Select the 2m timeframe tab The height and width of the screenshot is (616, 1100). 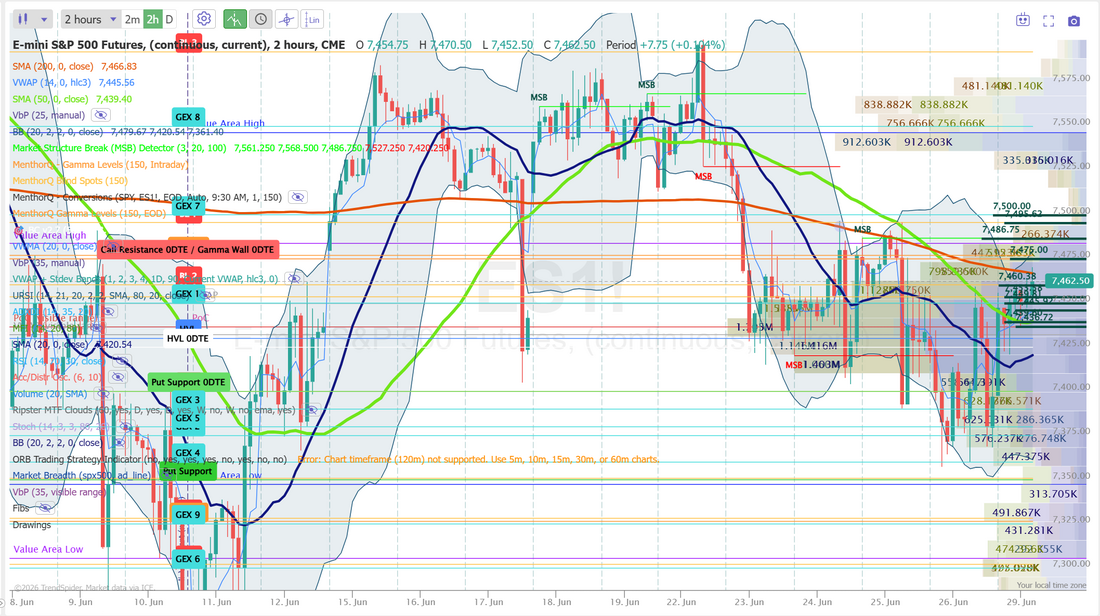132,20
